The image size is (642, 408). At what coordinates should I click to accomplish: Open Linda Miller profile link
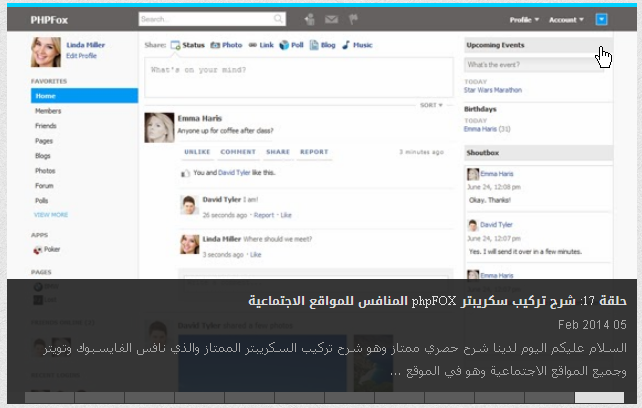tap(86, 45)
